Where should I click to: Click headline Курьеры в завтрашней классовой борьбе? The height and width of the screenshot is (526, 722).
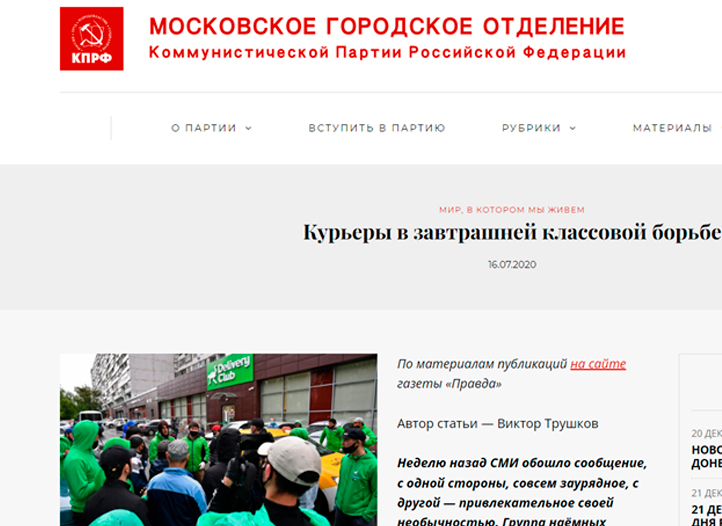pyautogui.click(x=512, y=232)
